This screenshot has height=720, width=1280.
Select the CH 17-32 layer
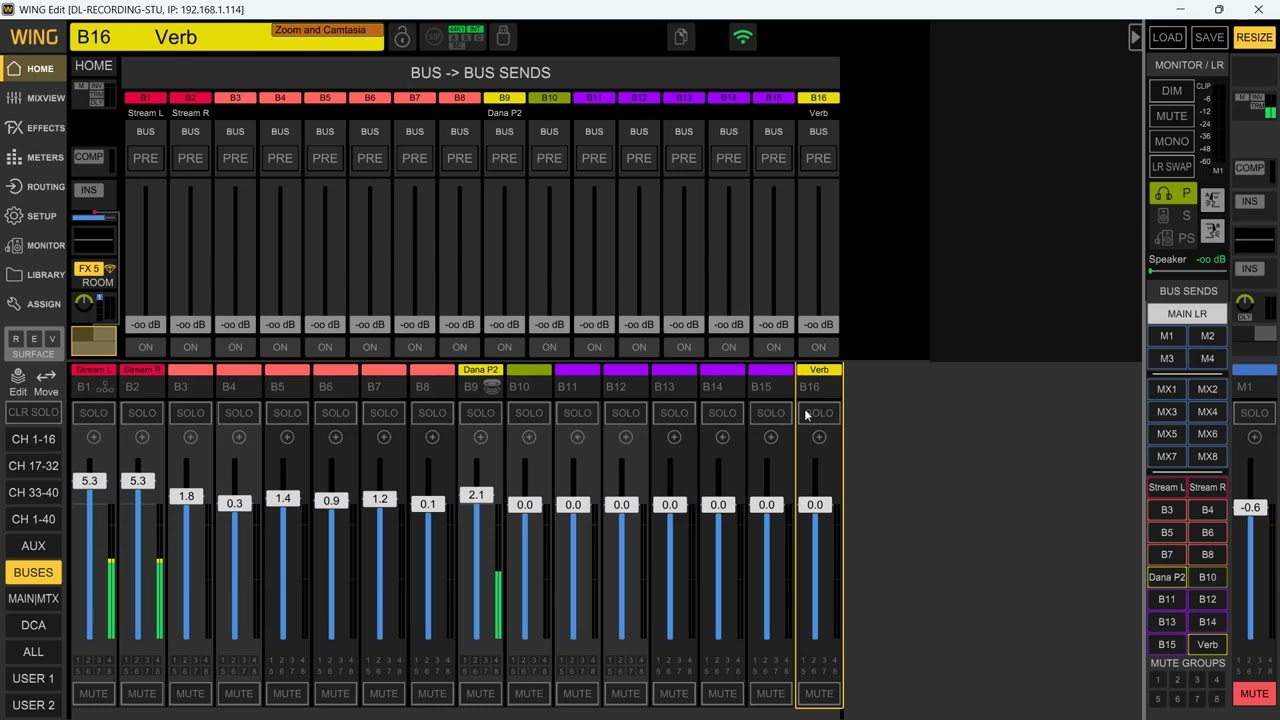coord(33,466)
